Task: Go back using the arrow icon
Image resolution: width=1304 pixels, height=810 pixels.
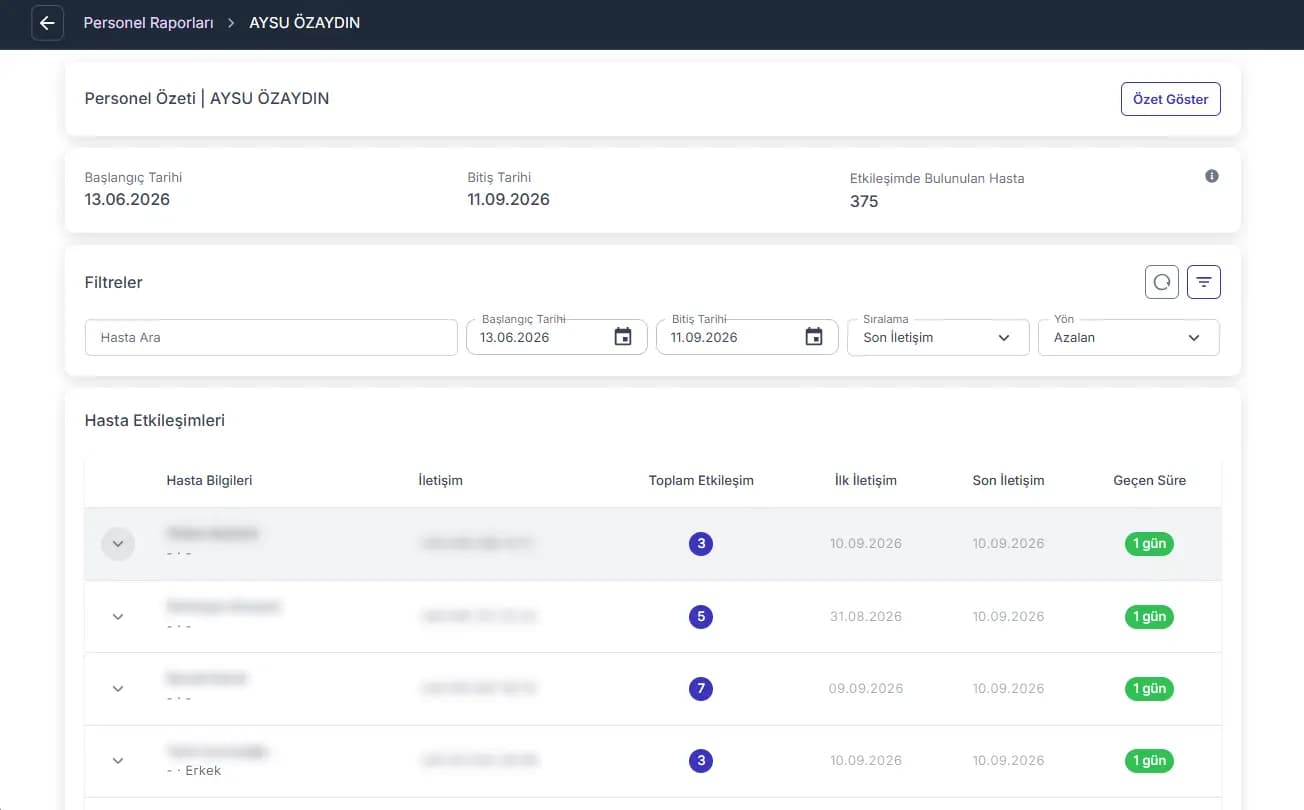Action: (47, 23)
